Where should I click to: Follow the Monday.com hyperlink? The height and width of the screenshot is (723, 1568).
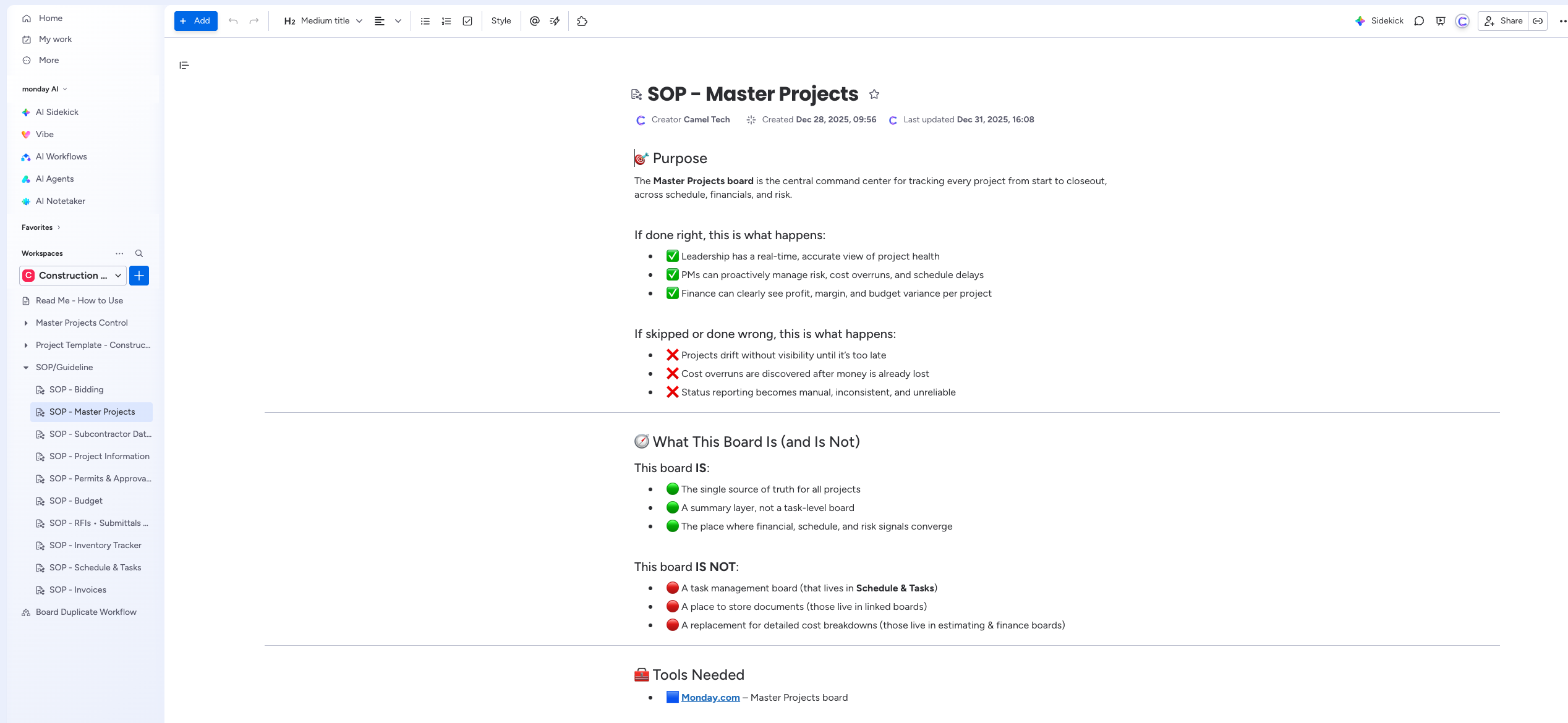tap(710, 698)
